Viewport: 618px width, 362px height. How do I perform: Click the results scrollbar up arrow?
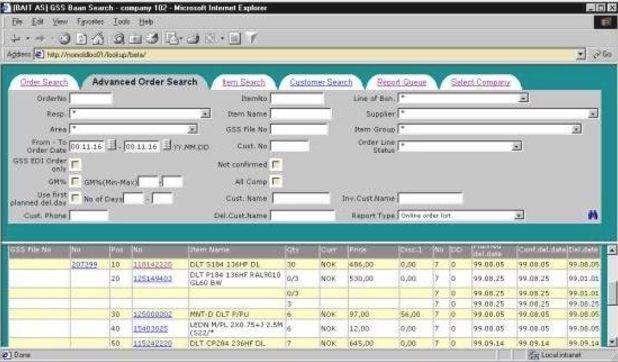point(611,250)
